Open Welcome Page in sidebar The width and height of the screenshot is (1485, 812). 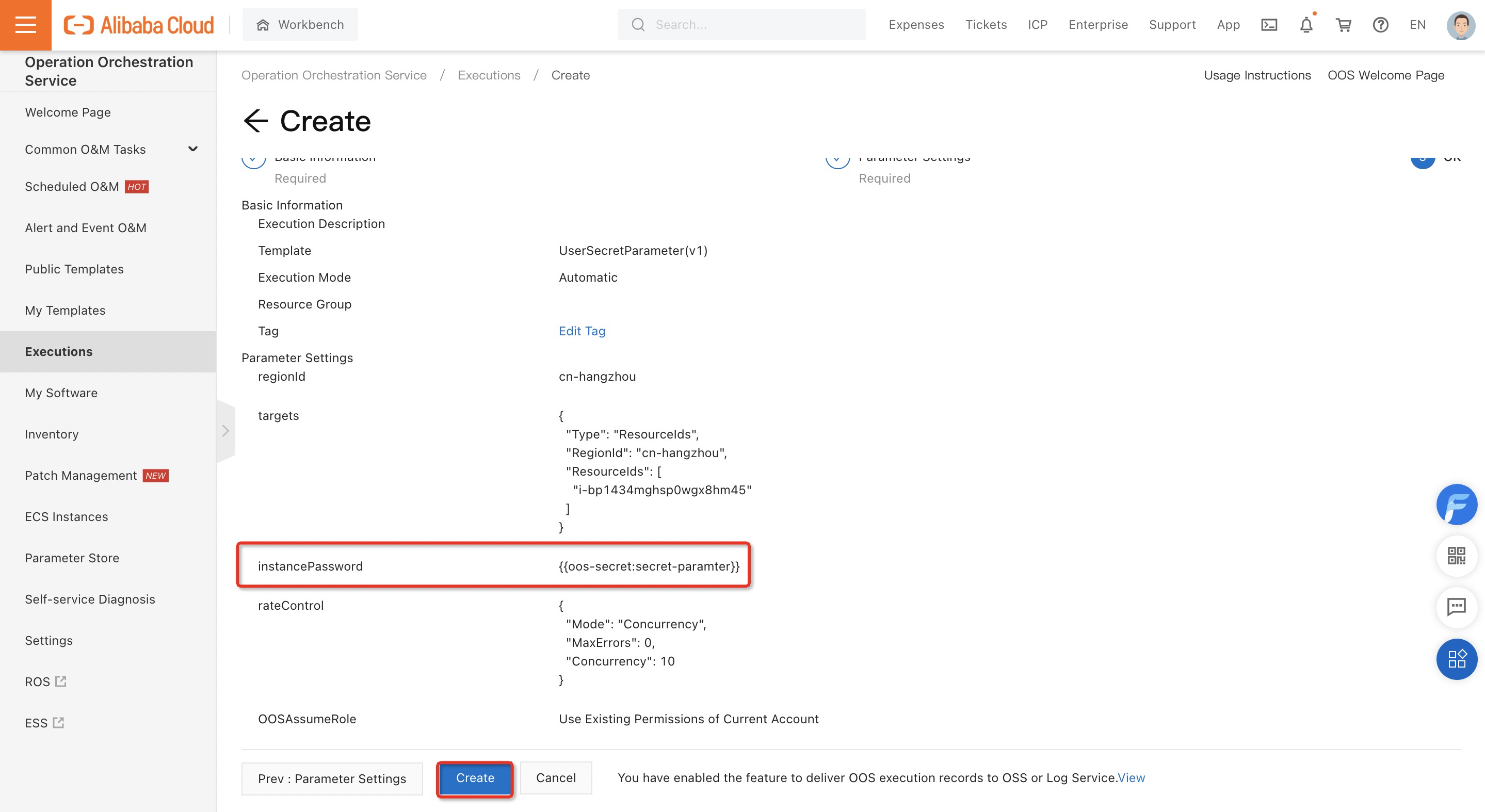[x=68, y=112]
